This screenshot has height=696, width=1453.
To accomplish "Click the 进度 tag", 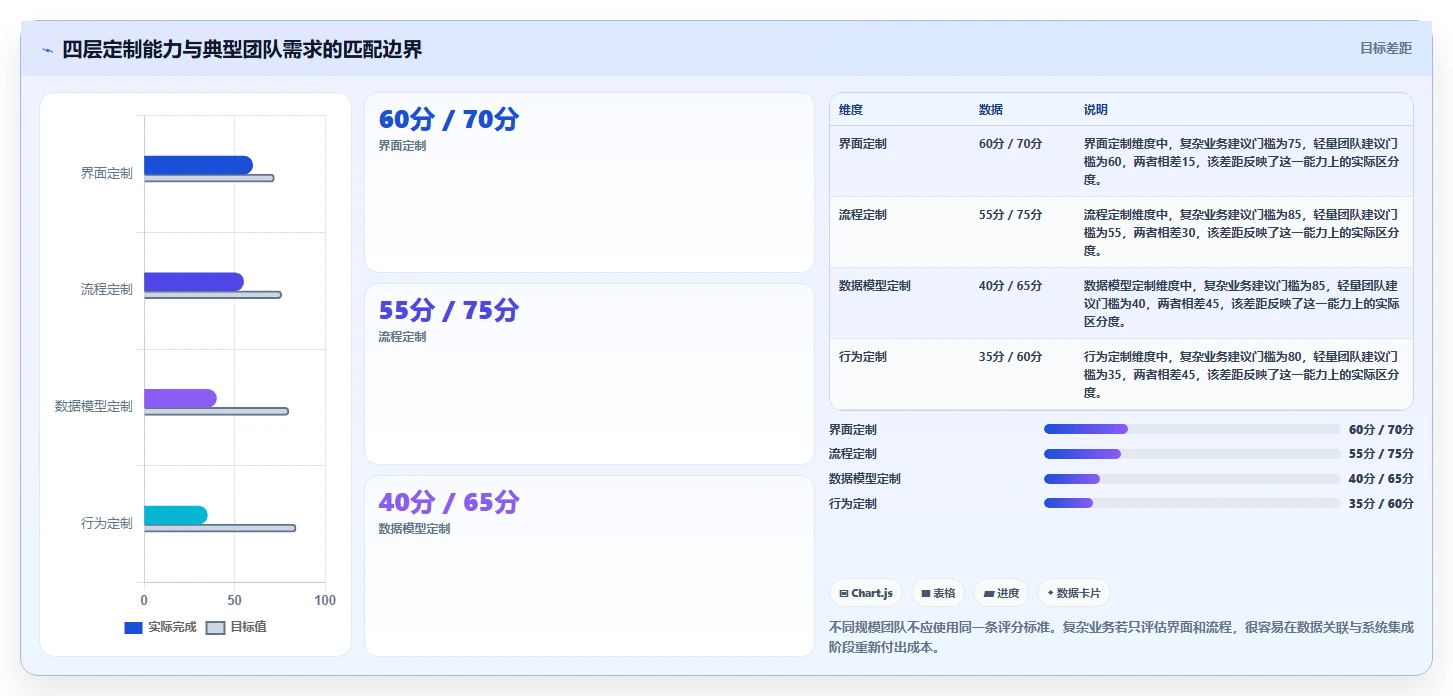I will click(1001, 593).
